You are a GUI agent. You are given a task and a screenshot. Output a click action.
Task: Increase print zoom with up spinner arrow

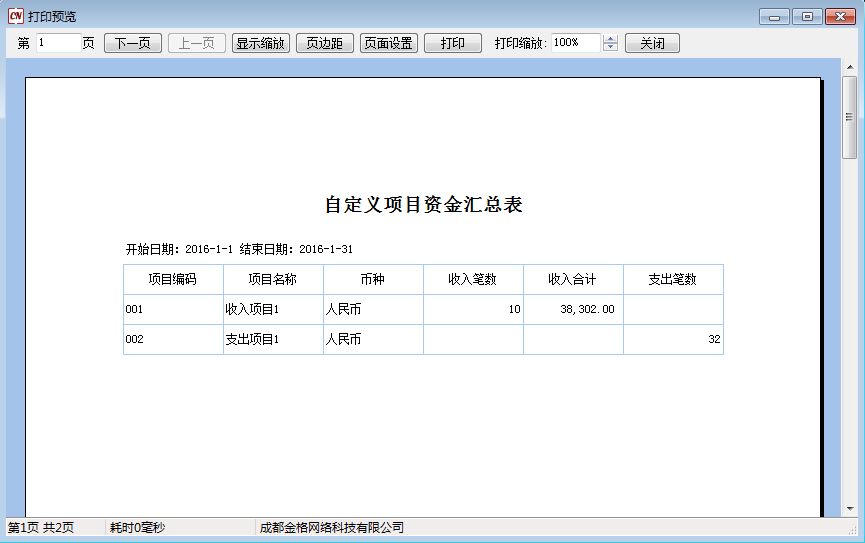(x=611, y=39)
